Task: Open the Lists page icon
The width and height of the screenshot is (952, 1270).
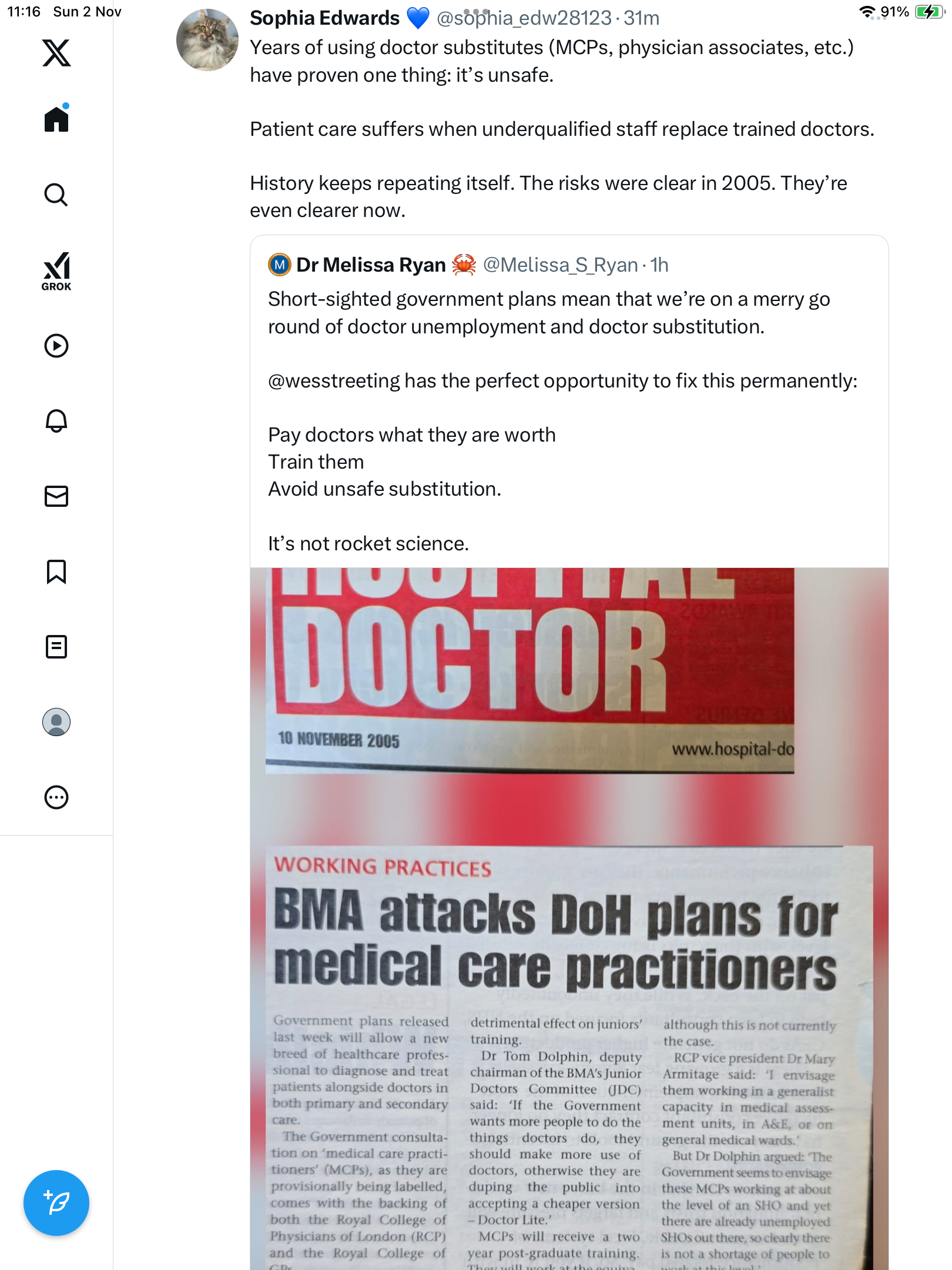Action: click(x=56, y=647)
